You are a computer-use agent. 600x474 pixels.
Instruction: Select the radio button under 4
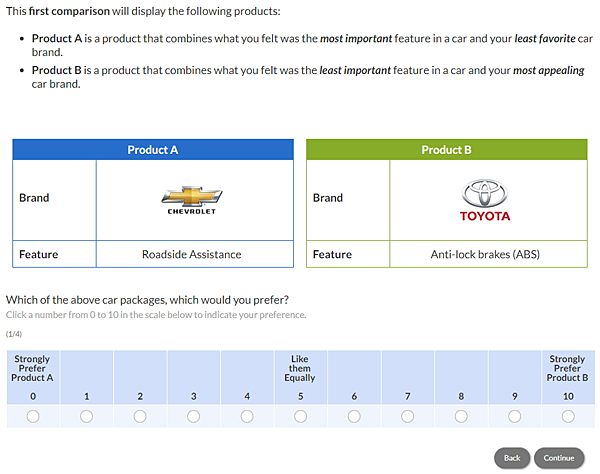tap(247, 416)
